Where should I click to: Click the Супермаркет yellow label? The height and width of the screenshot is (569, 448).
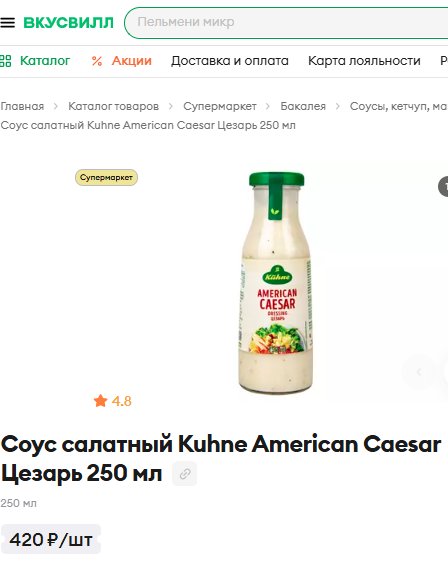click(106, 177)
